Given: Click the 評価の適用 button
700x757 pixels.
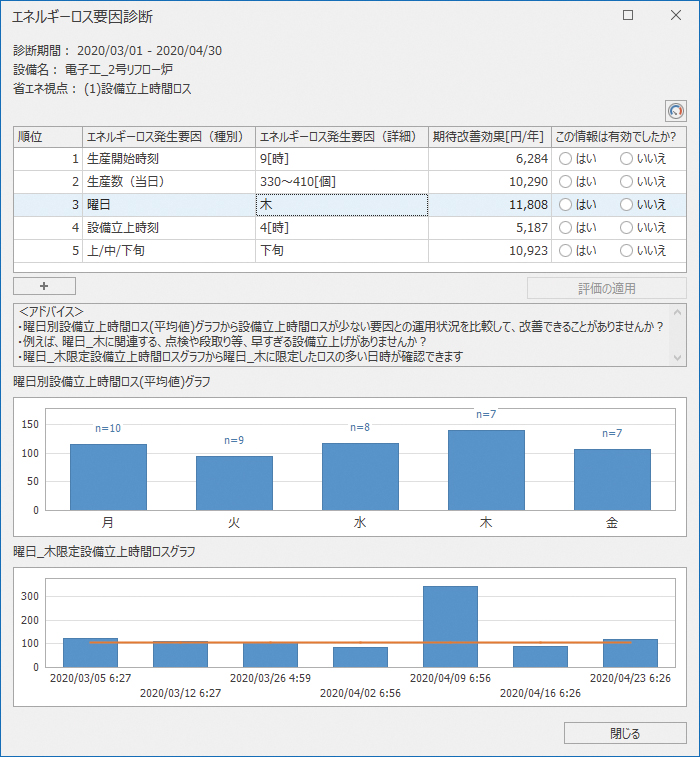Looking at the screenshot, I should point(606,288).
